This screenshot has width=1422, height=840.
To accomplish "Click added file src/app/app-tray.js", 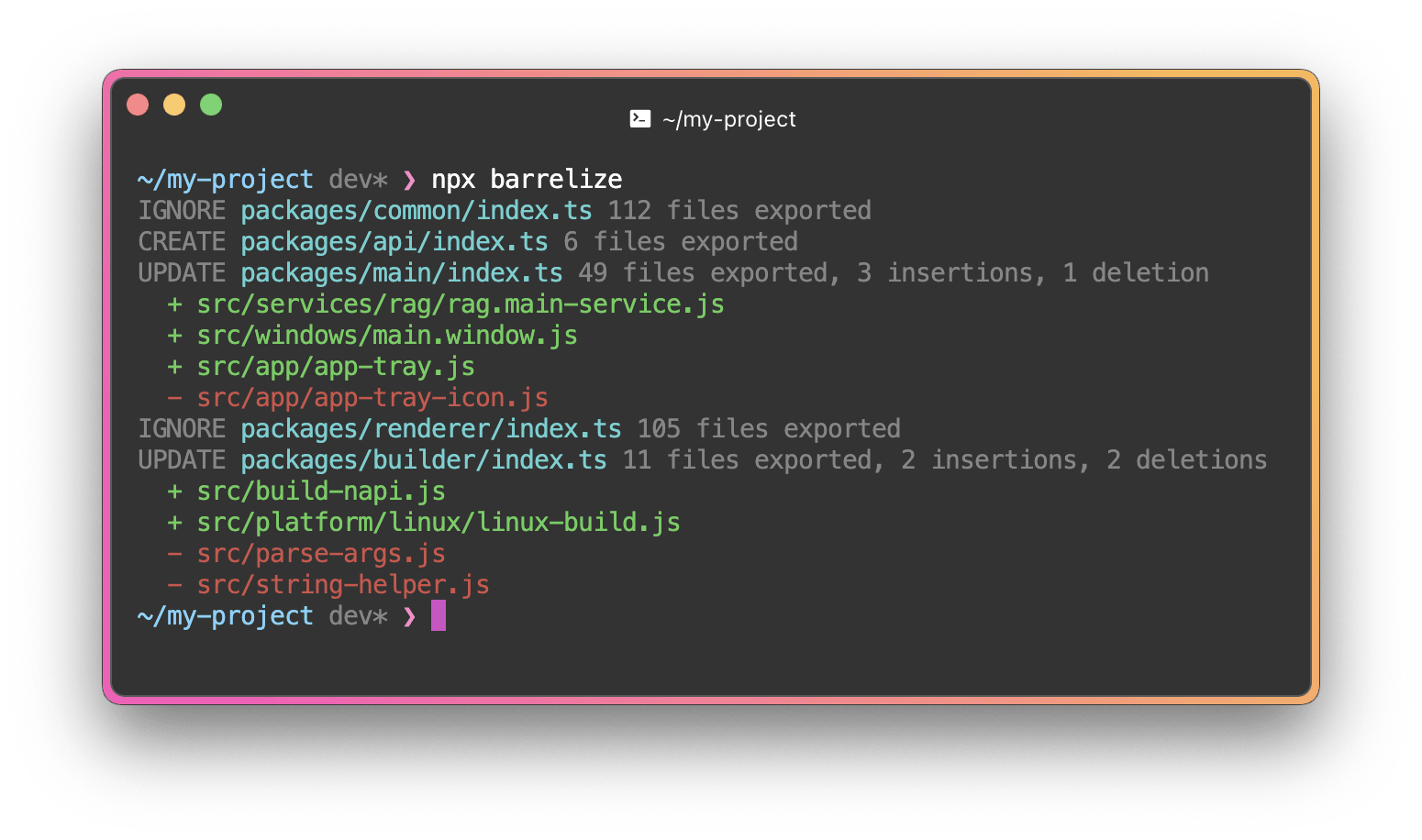I will [336, 366].
